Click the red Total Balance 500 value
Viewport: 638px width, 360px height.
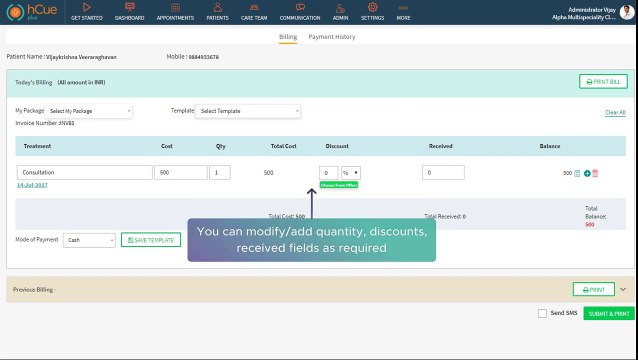(x=590, y=225)
